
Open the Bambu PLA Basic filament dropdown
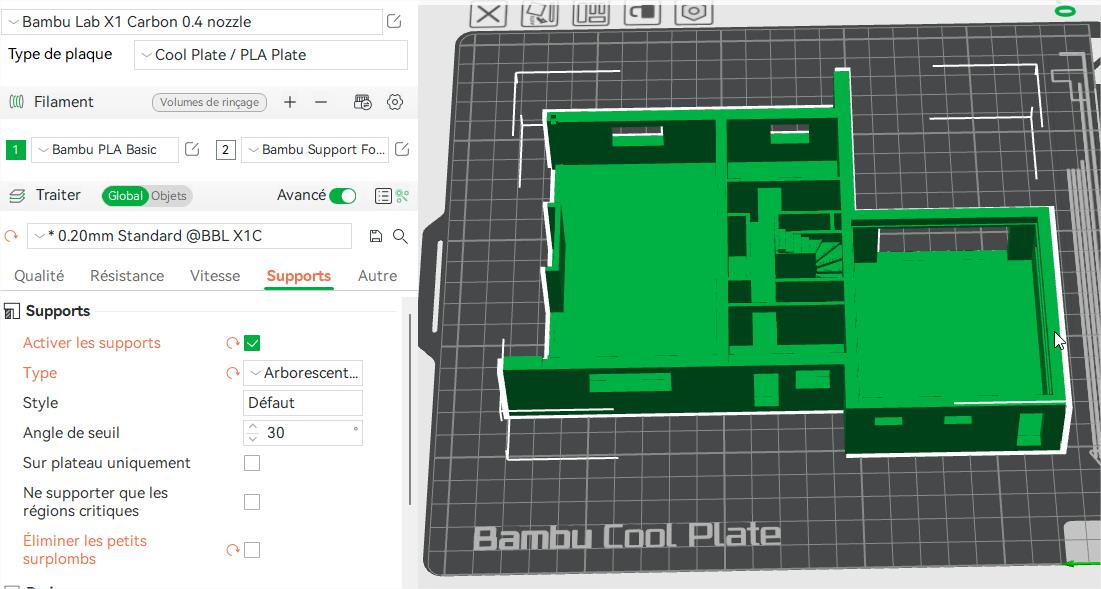tap(105, 150)
